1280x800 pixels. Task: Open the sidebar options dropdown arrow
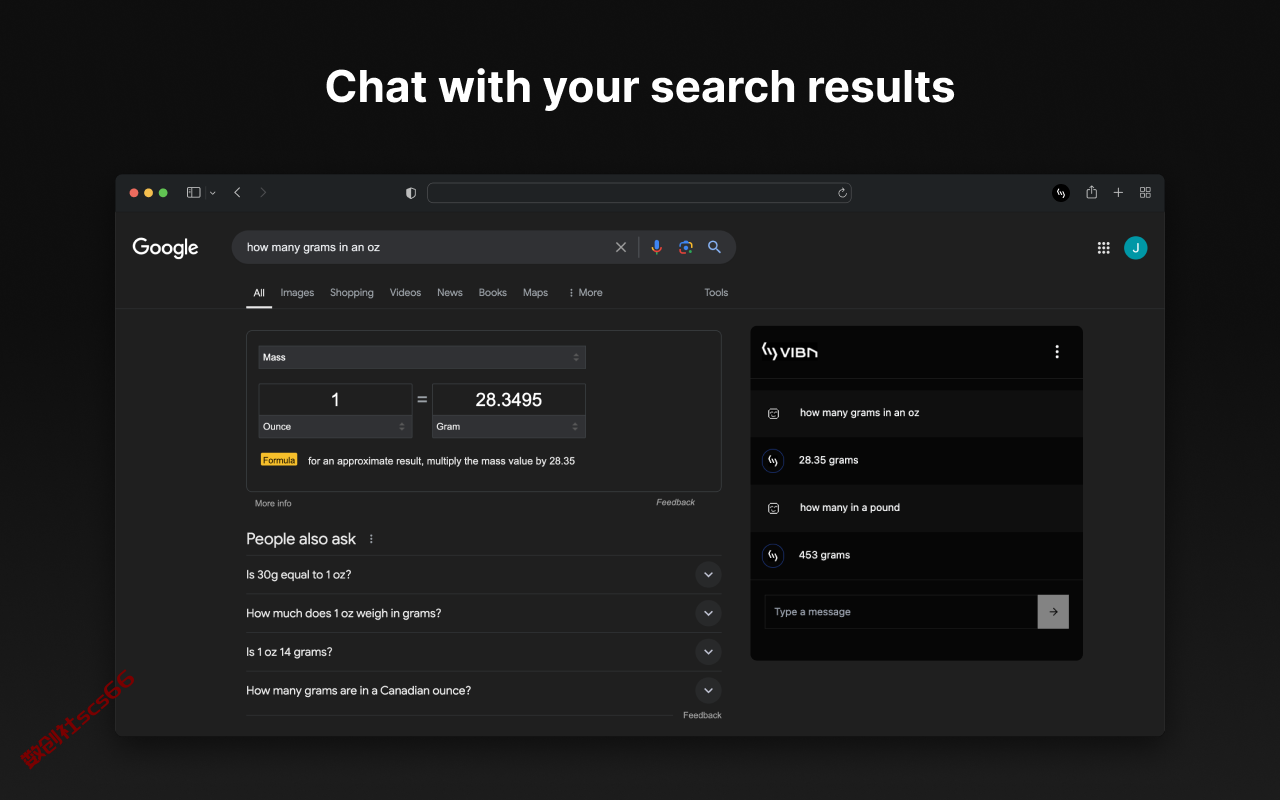pyautogui.click(x=212, y=193)
